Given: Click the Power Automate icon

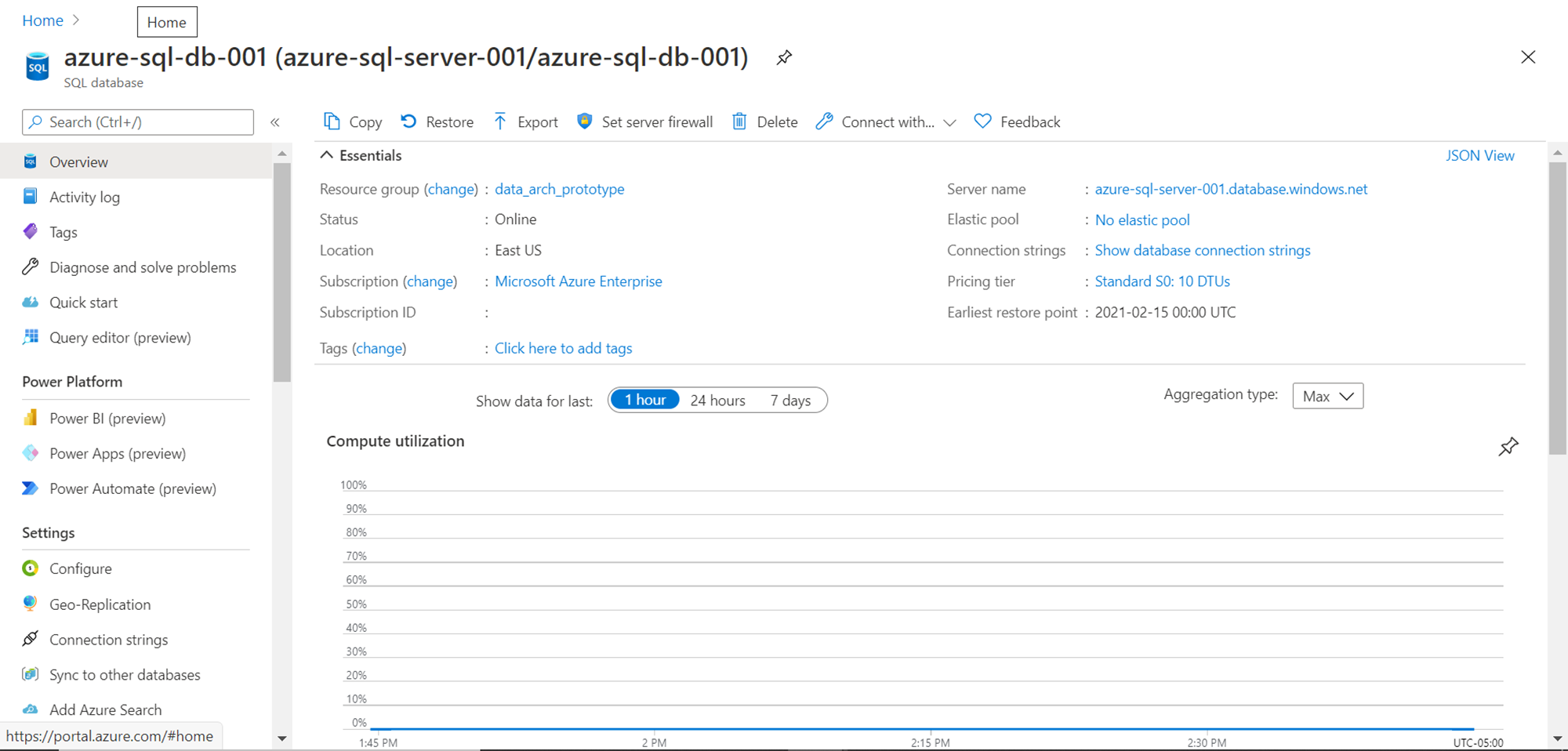Looking at the screenshot, I should (31, 488).
